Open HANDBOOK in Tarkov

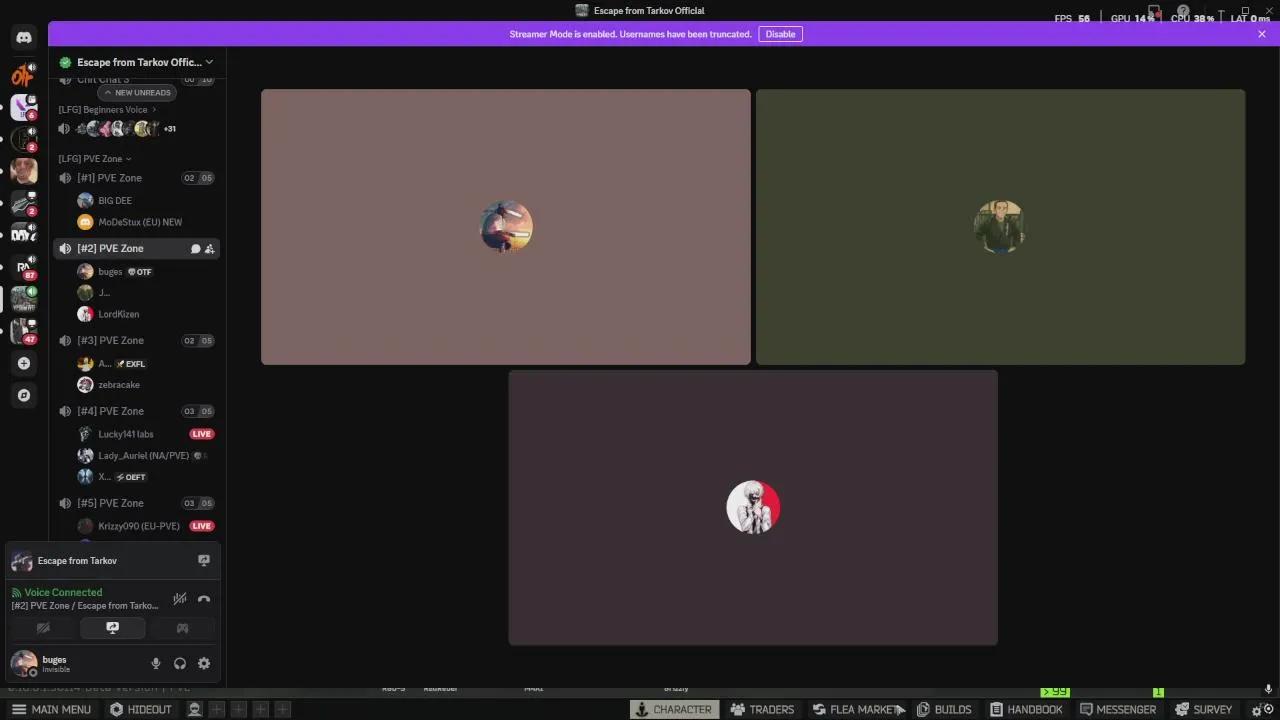pyautogui.click(x=1026, y=709)
